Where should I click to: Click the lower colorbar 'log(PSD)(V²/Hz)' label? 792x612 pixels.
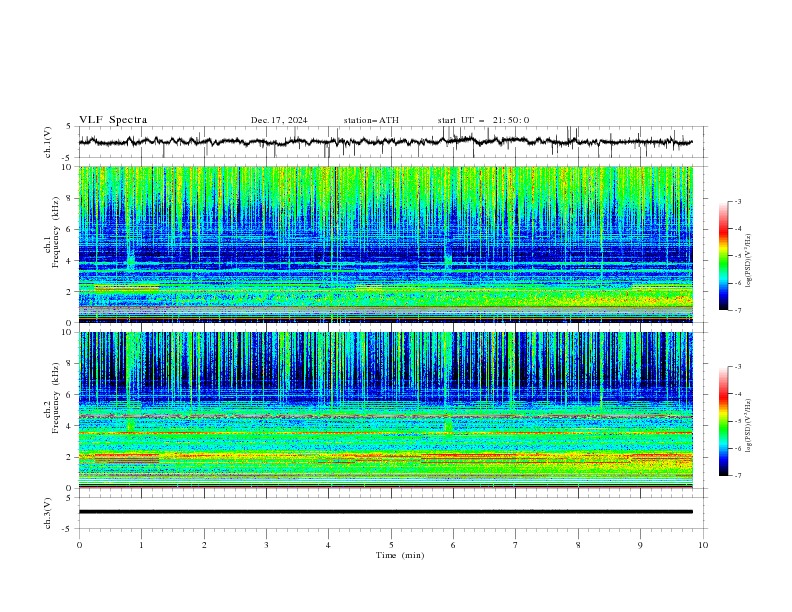pos(748,426)
